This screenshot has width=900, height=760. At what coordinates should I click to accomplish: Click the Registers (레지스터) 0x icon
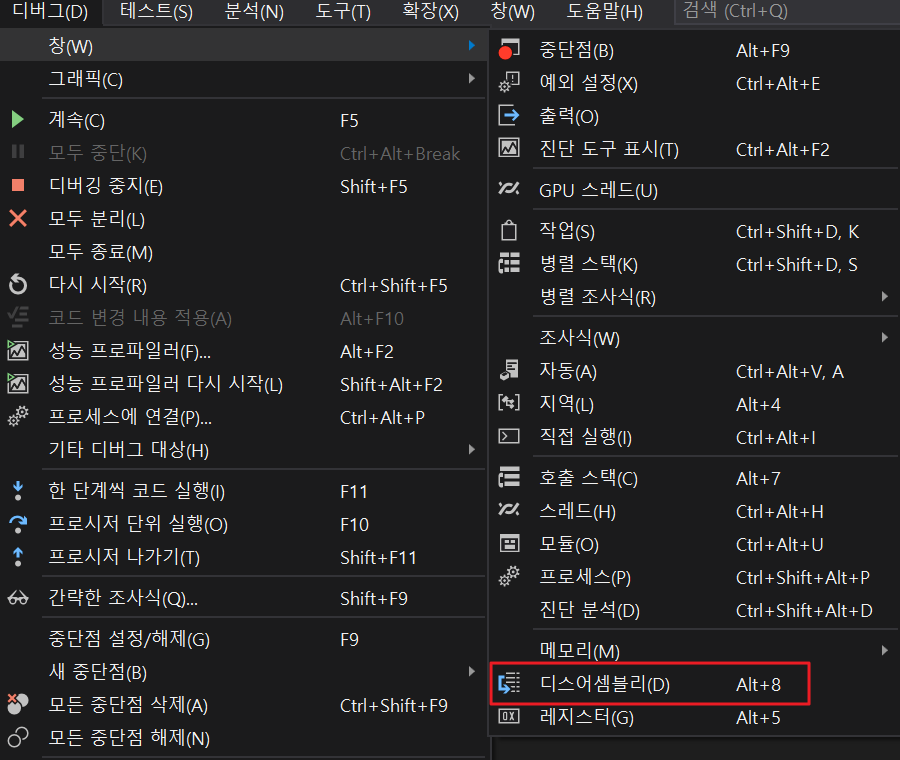coord(508,717)
